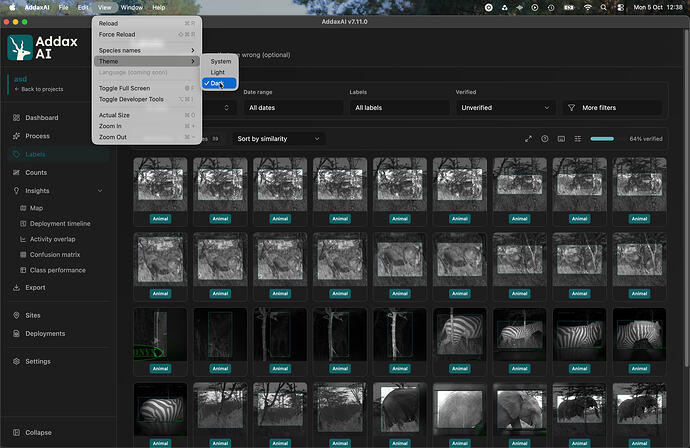This screenshot has width=690, height=448.
Task: Choose Zoom In from the View menu
Action: [146, 126]
